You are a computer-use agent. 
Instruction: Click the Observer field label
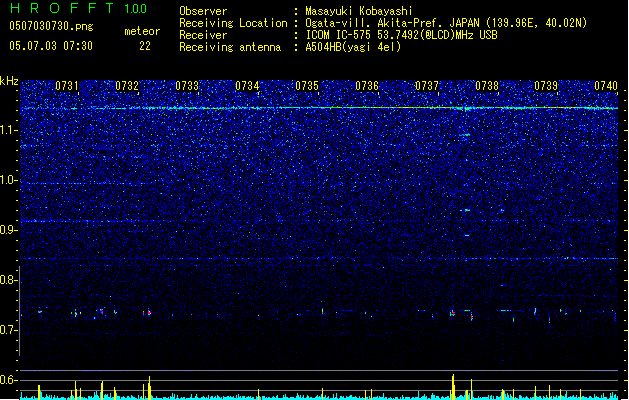pos(203,11)
